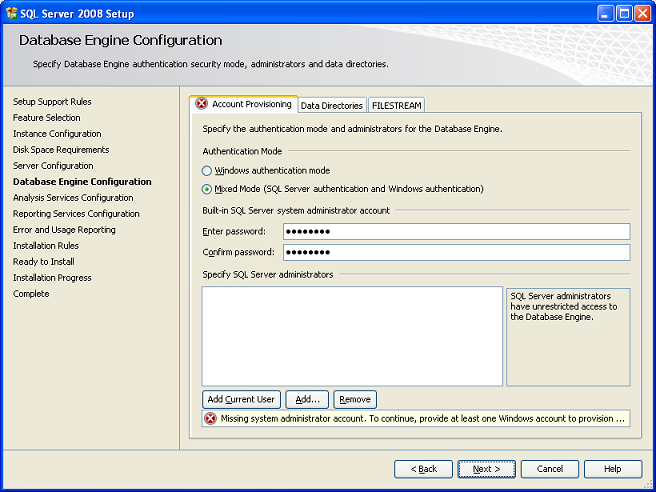Click the error icon beside Missing system administrator message
Viewport: 656px width, 492px height.
210,418
